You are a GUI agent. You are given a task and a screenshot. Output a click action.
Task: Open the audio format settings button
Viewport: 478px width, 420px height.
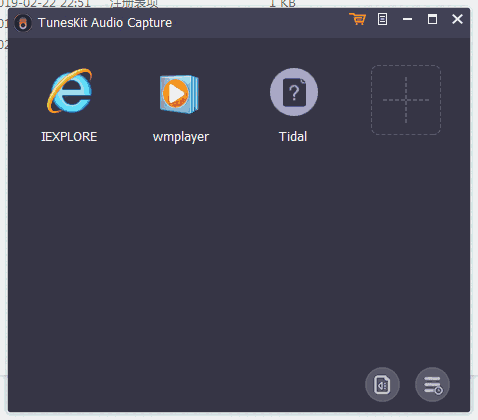382,385
